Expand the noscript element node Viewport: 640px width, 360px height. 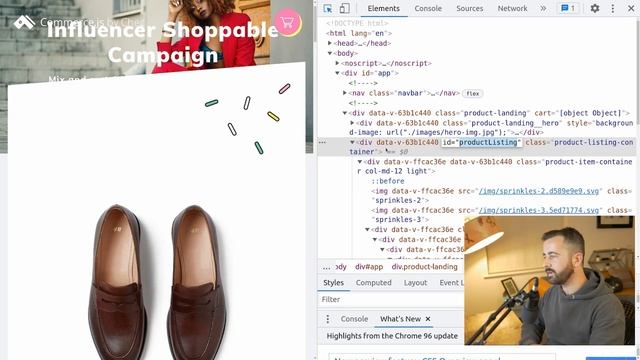pos(338,63)
